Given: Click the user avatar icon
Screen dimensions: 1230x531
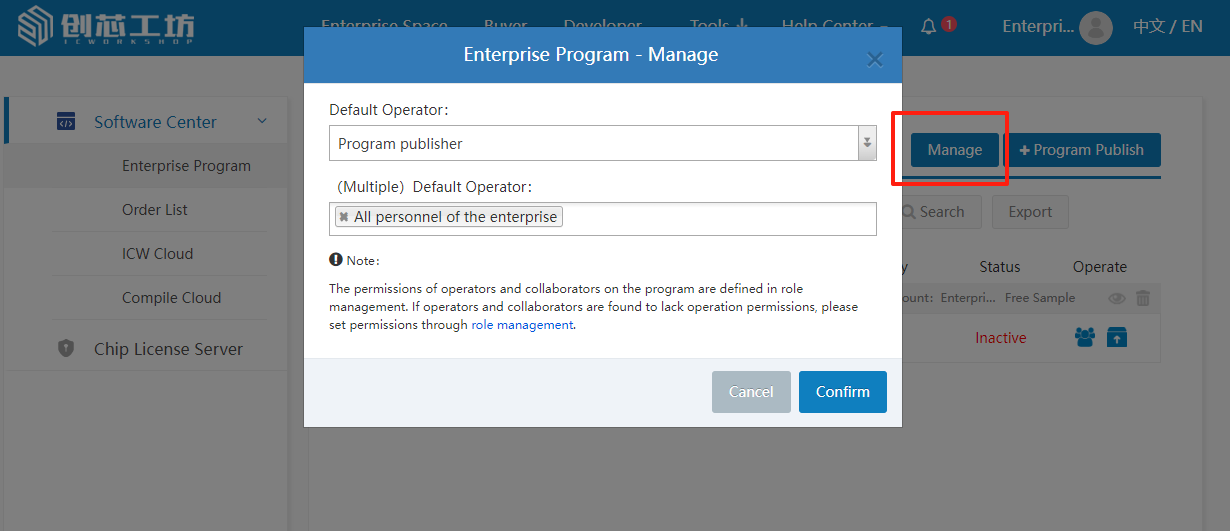Looking at the screenshot, I should coord(1096,27).
